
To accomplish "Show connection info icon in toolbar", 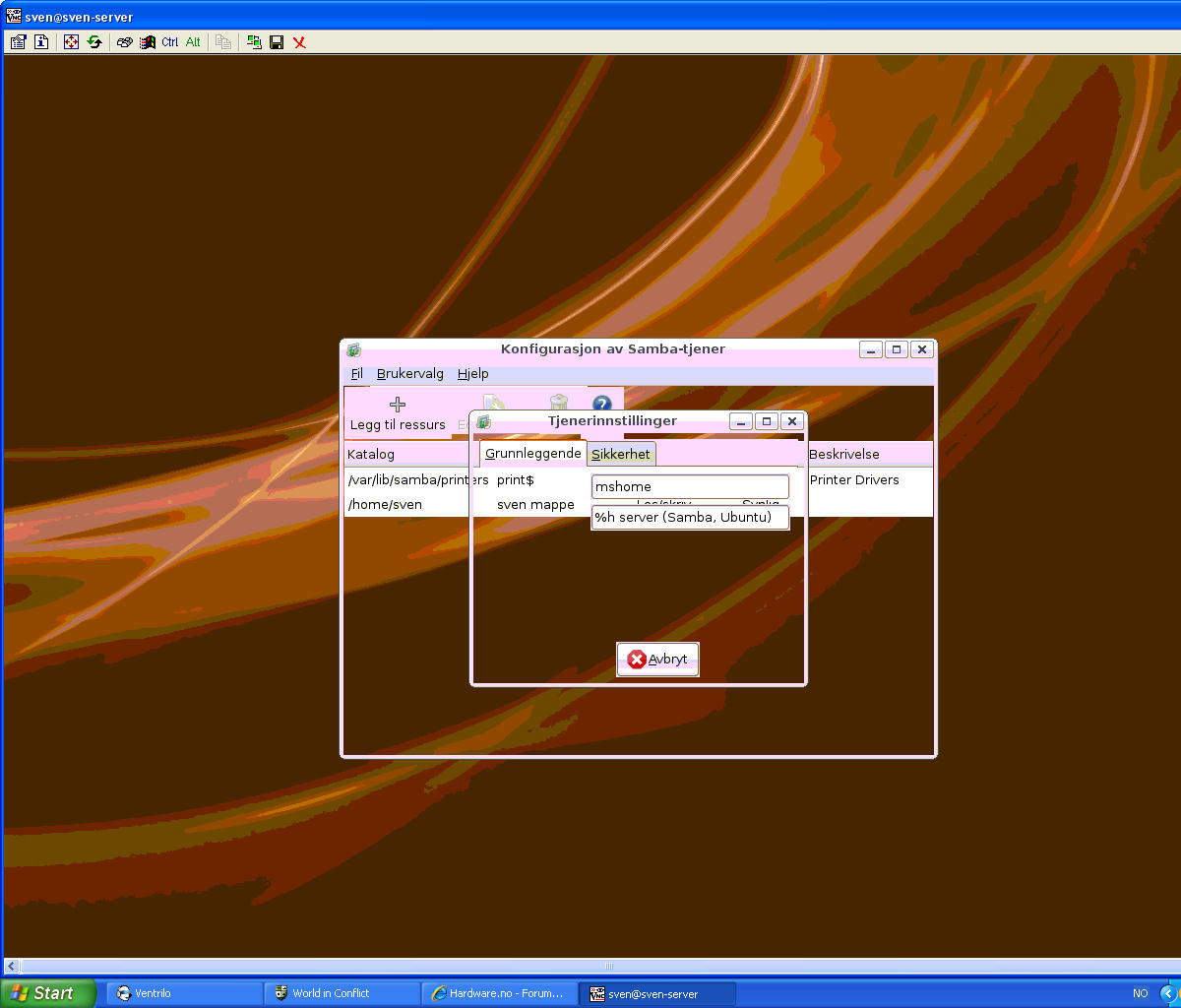I will [41, 42].
